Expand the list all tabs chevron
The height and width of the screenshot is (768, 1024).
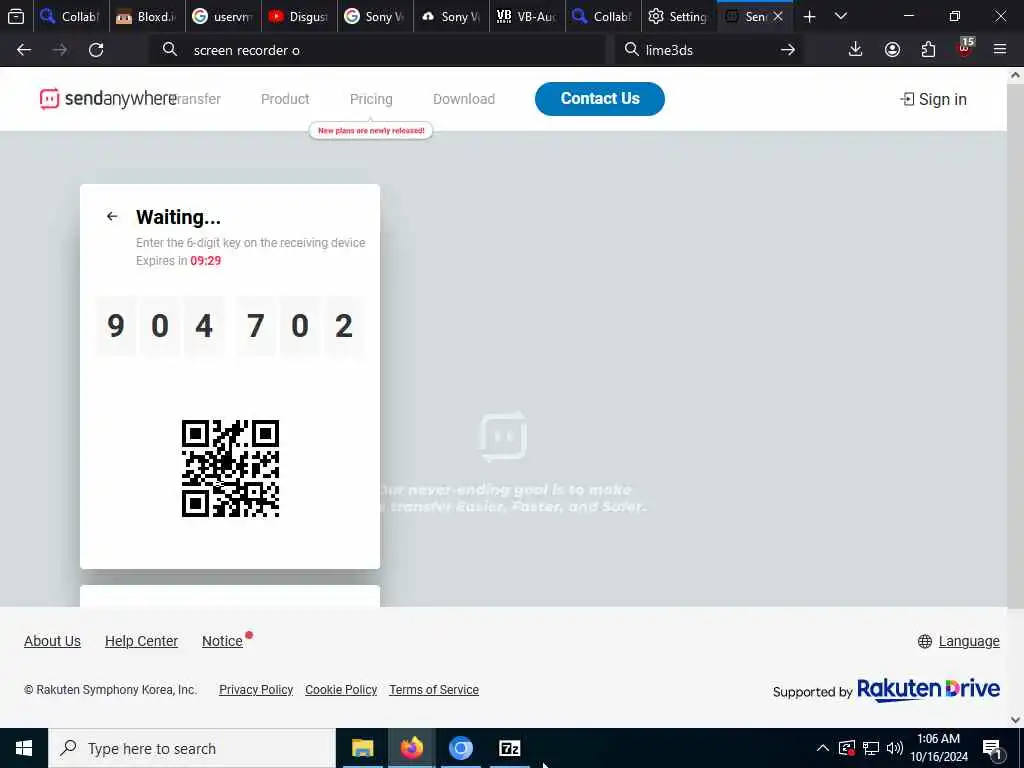pos(841,16)
